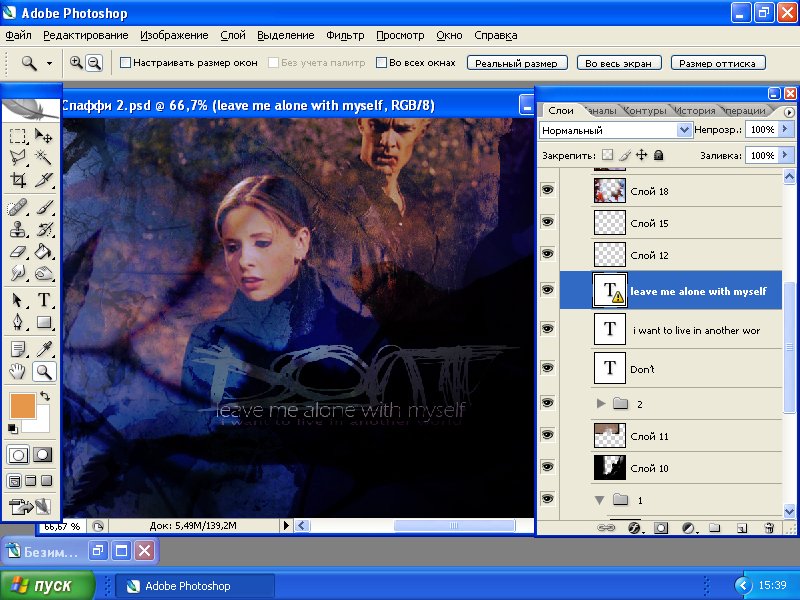Viewport: 800px width, 600px height.
Task: Click the orange foreground color swatch
Action: coord(21,406)
